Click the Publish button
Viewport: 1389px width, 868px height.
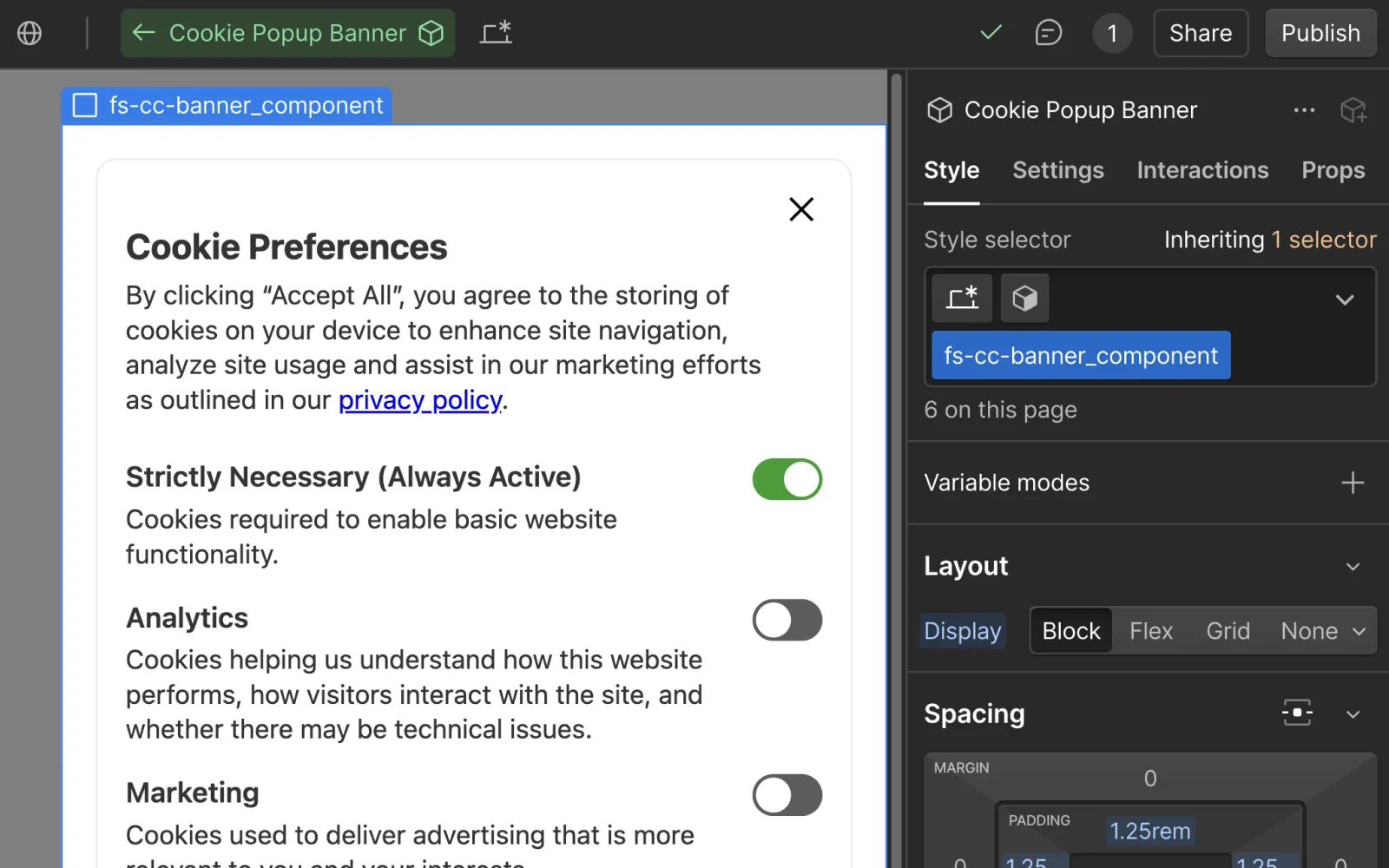[x=1320, y=33]
